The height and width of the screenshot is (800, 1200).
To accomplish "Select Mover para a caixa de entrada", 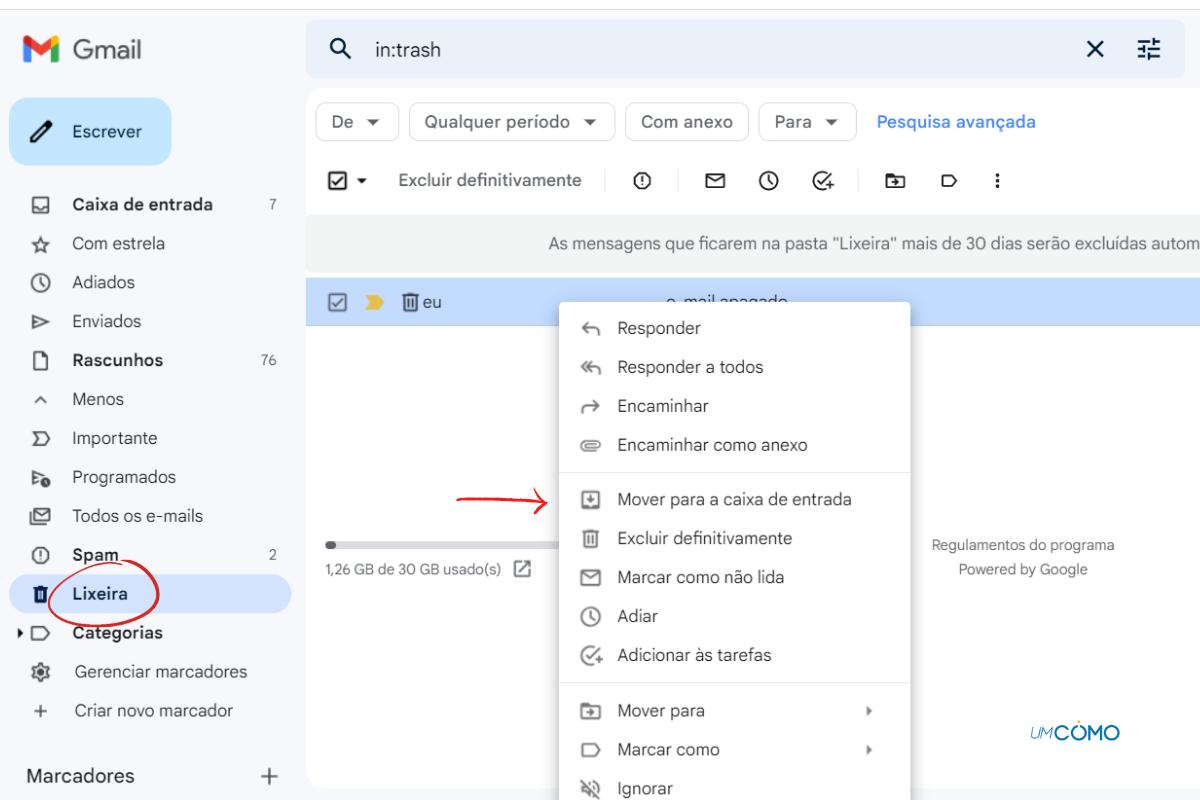I will click(734, 499).
